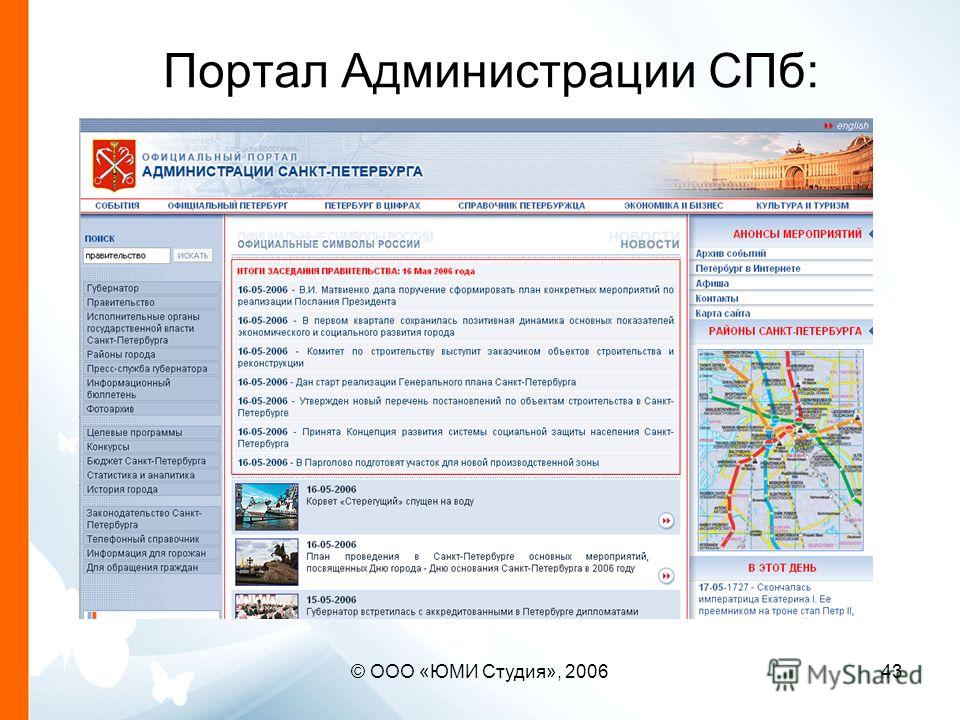Open Пресс-служба губернатора sidebar link
This screenshot has height=720, width=960.
pyautogui.click(x=151, y=369)
